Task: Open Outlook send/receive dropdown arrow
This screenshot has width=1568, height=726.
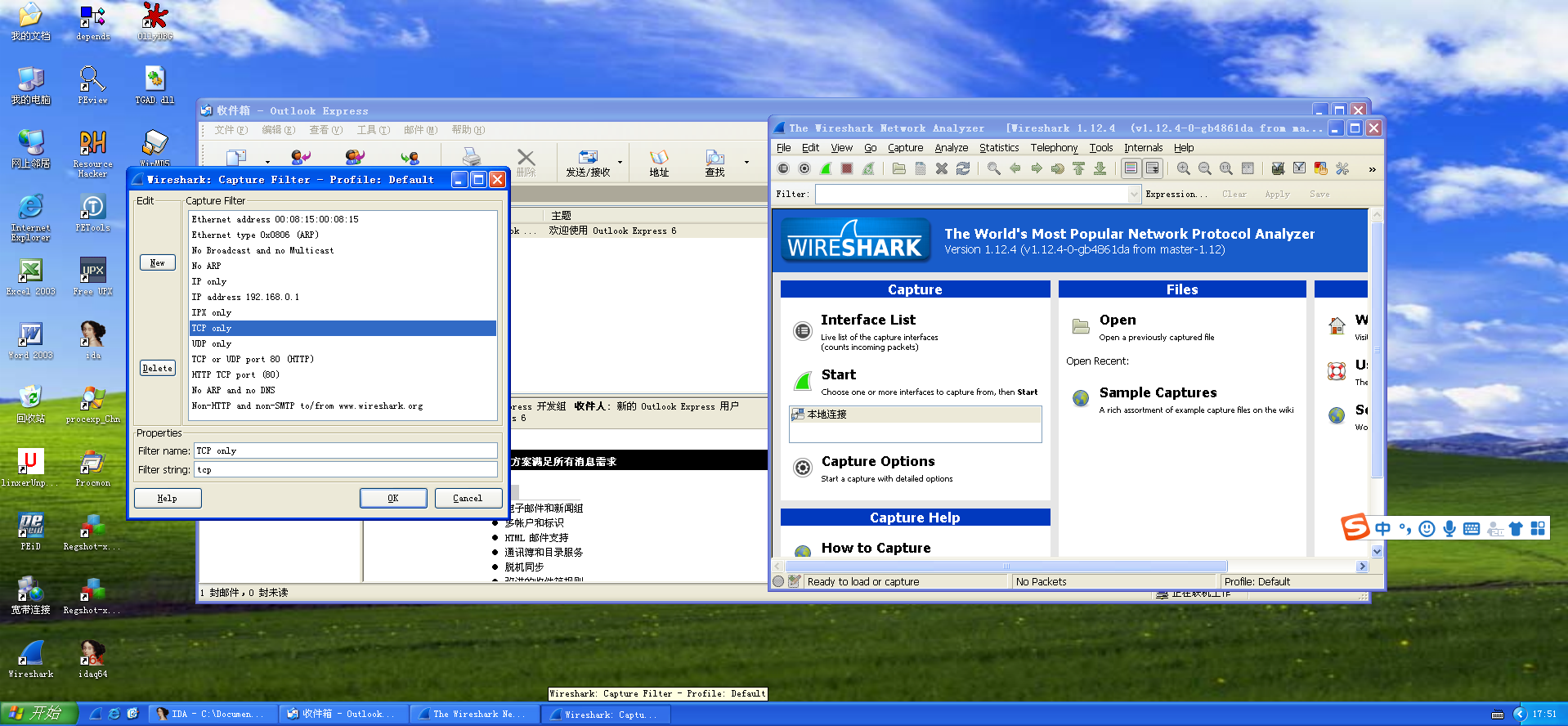Action: coord(620,162)
